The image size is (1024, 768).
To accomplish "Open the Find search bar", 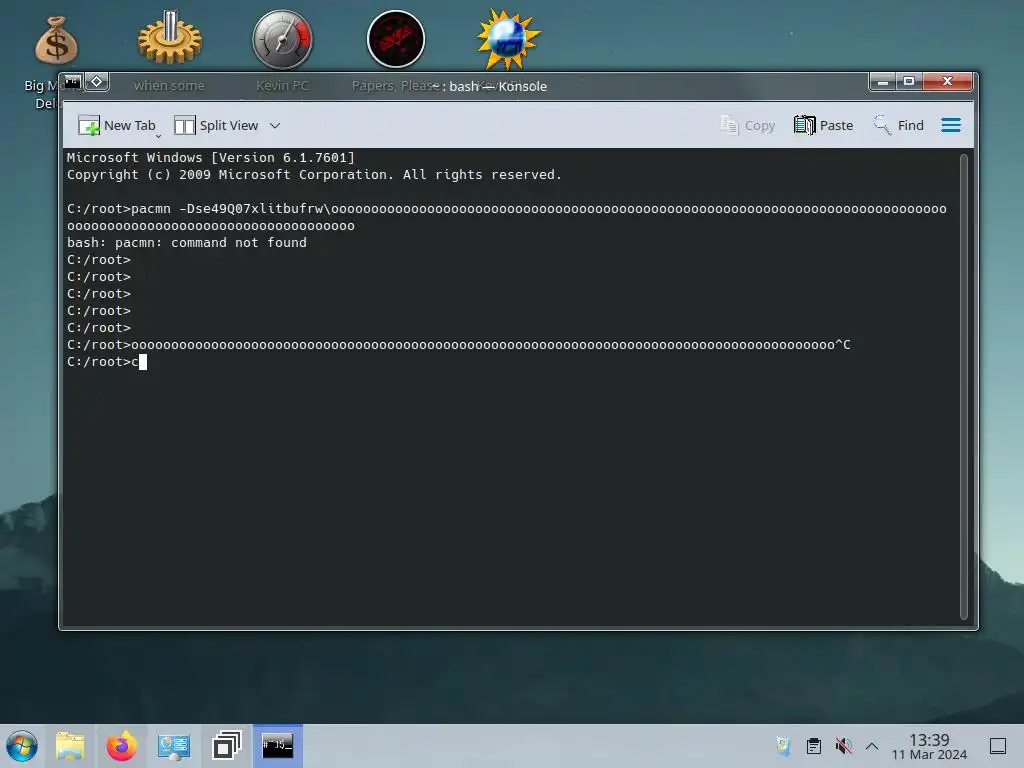I will click(x=899, y=125).
